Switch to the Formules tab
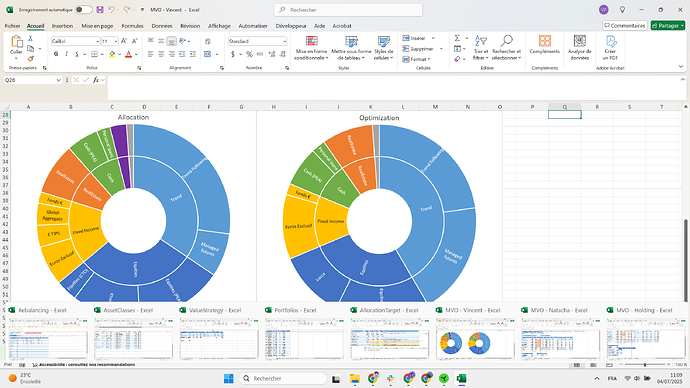Screen dimensions: 690x388 pos(132,26)
